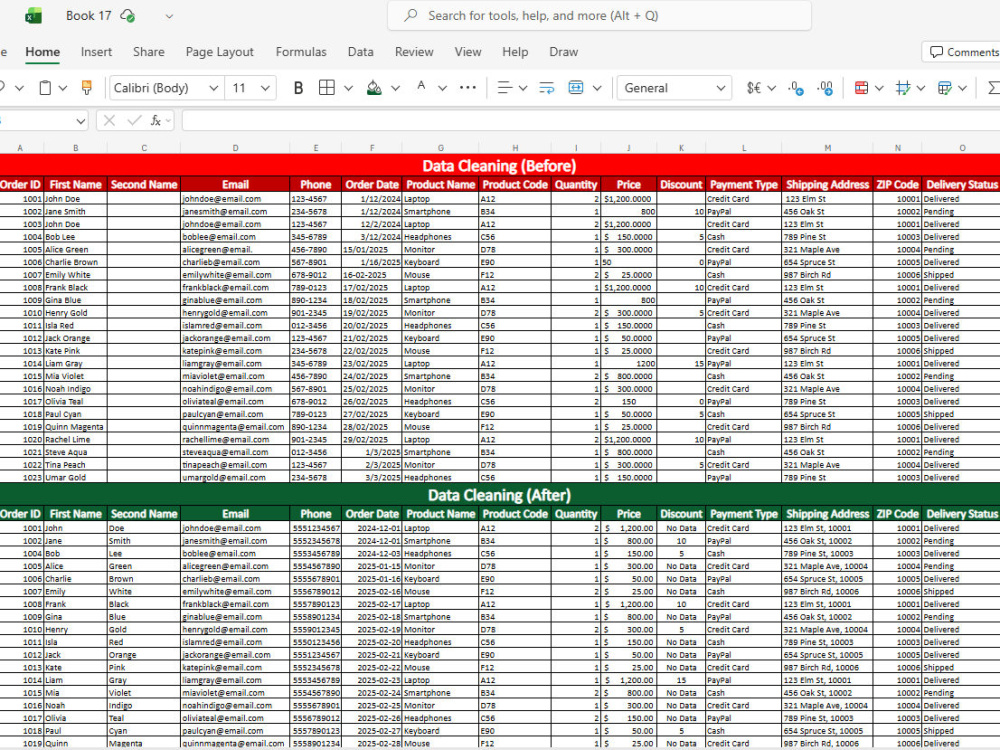Select cell '321 Maple Ave, 10004' for order 1005
Image resolution: width=1000 pixels, height=750 pixels.
coord(827,566)
